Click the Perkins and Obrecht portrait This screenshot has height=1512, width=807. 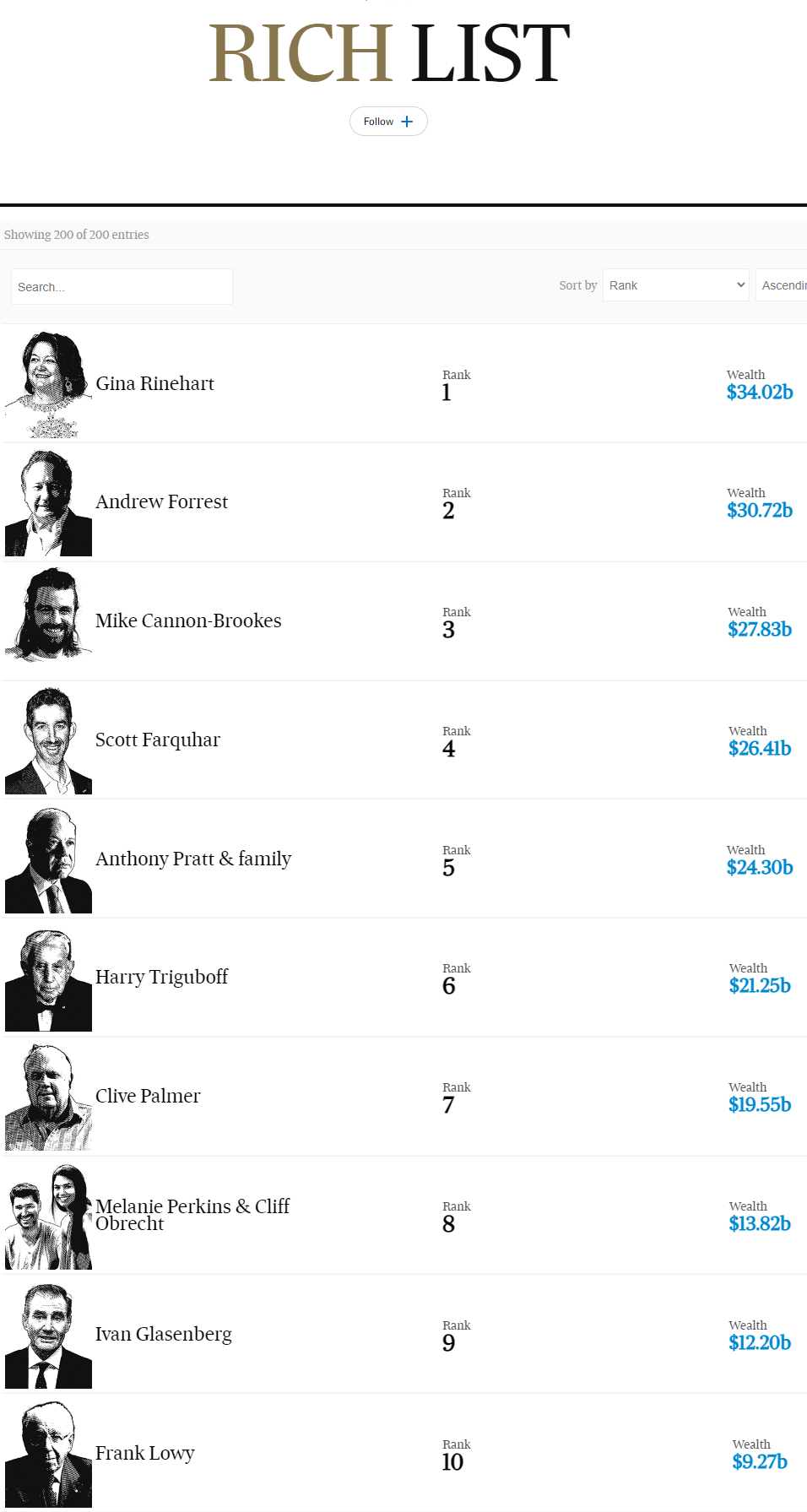pyautogui.click(x=49, y=1217)
